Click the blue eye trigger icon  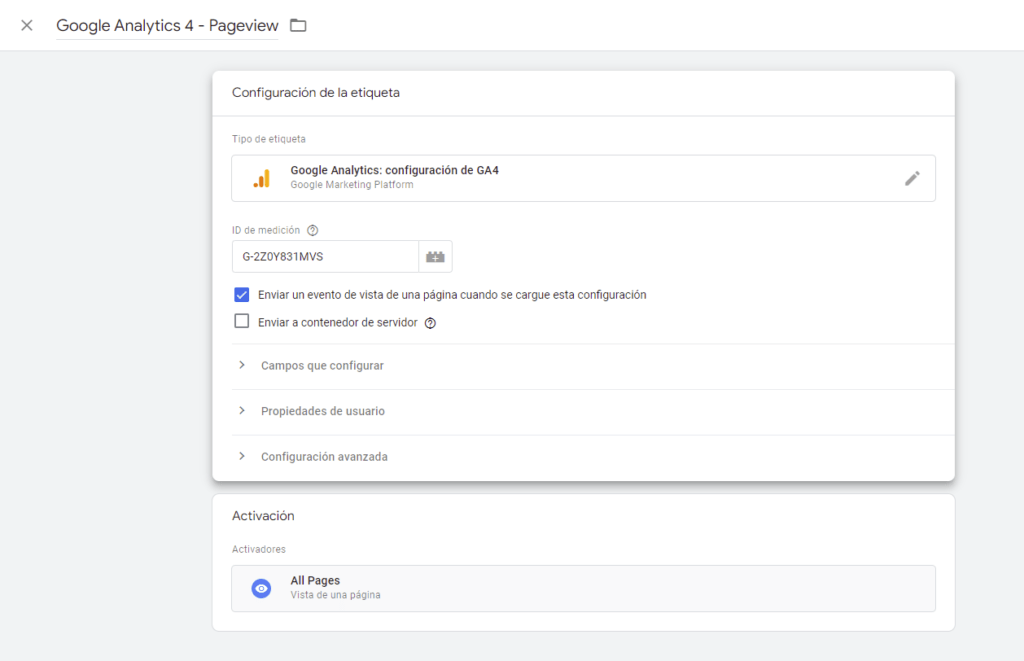pyautogui.click(x=261, y=588)
